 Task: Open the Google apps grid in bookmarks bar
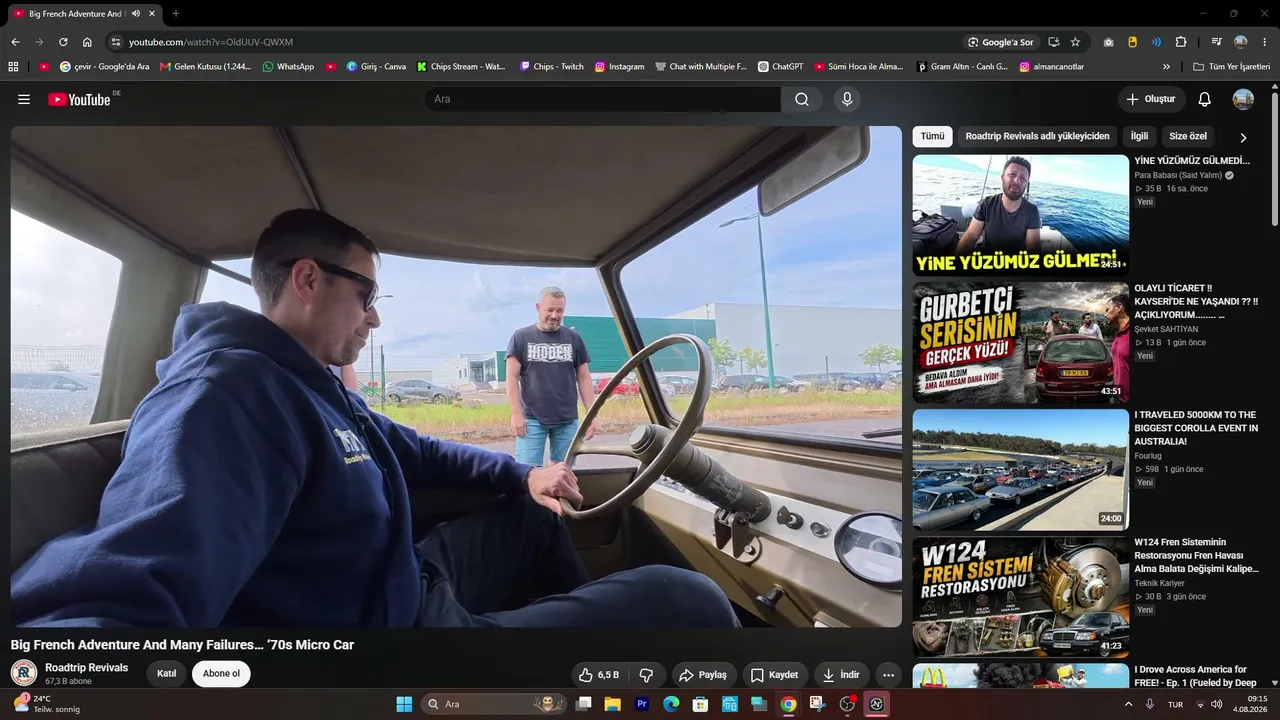13,67
